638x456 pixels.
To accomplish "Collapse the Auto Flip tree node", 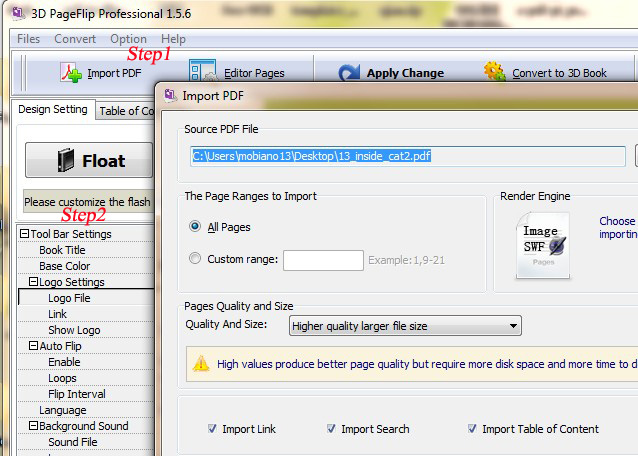I will point(33,346).
